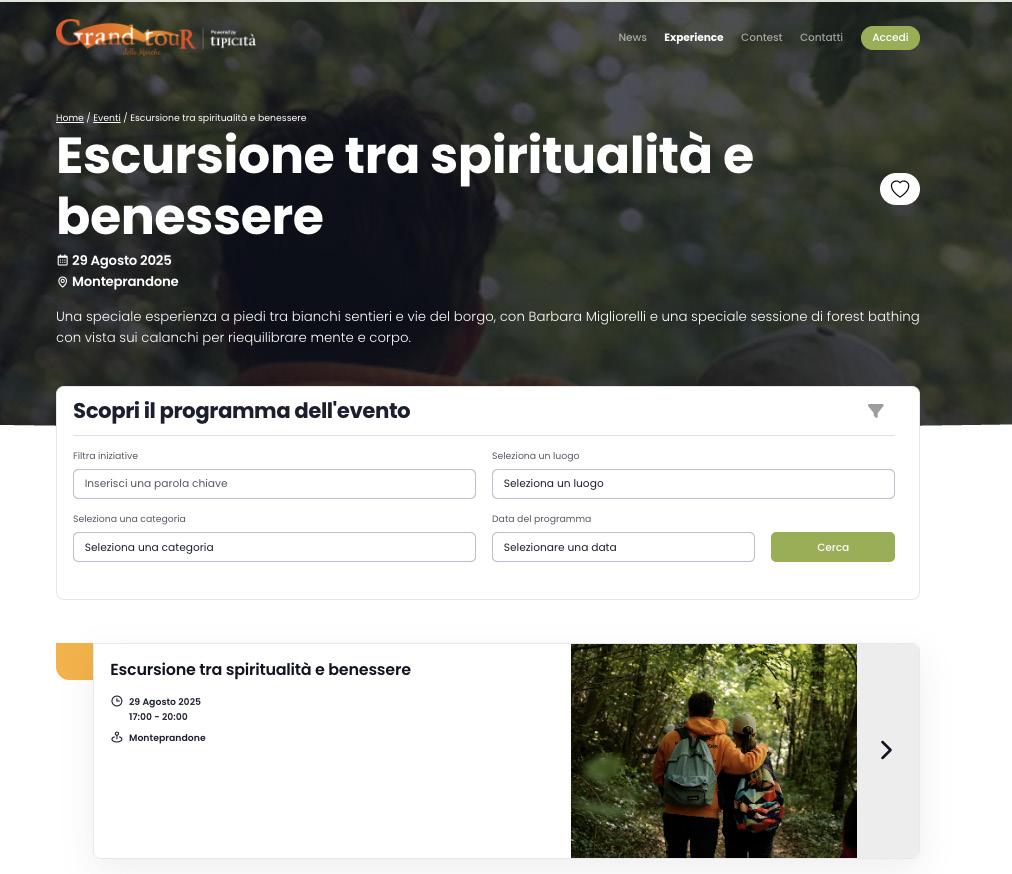Click the location pin beside Monteprandone heading
This screenshot has width=1012, height=874.
(63, 281)
